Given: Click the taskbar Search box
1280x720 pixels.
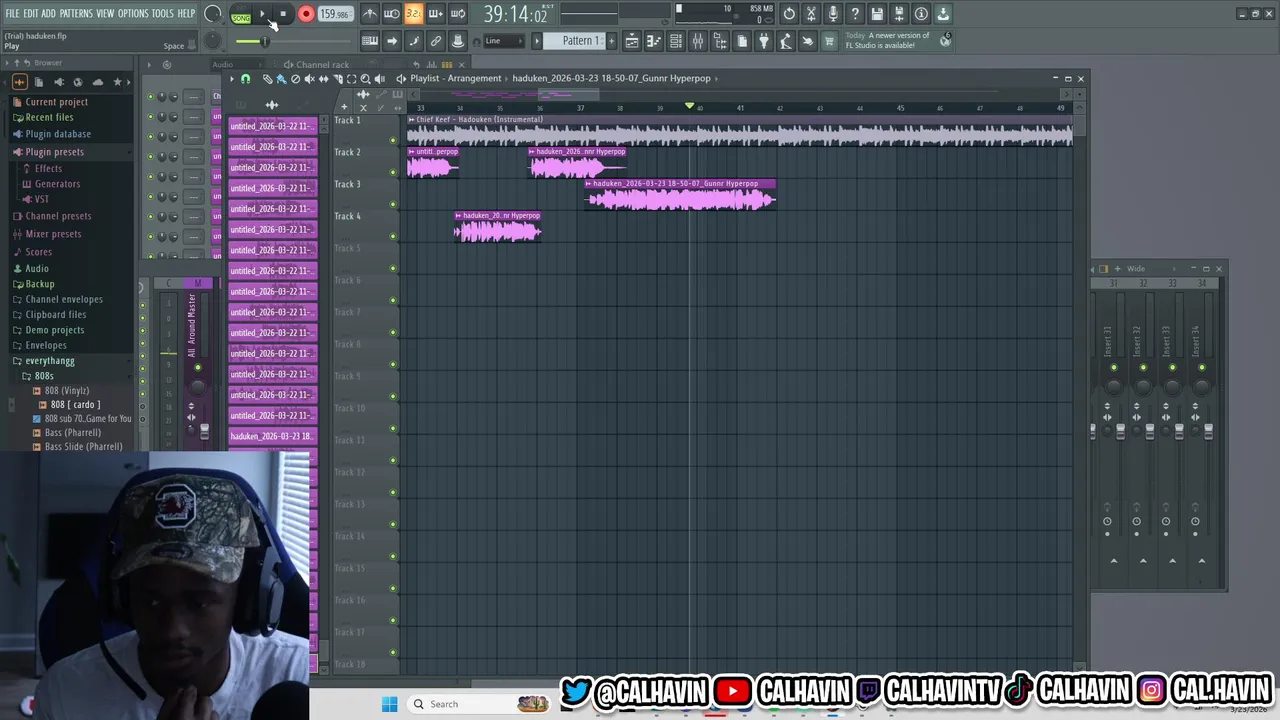Looking at the screenshot, I should 480,704.
